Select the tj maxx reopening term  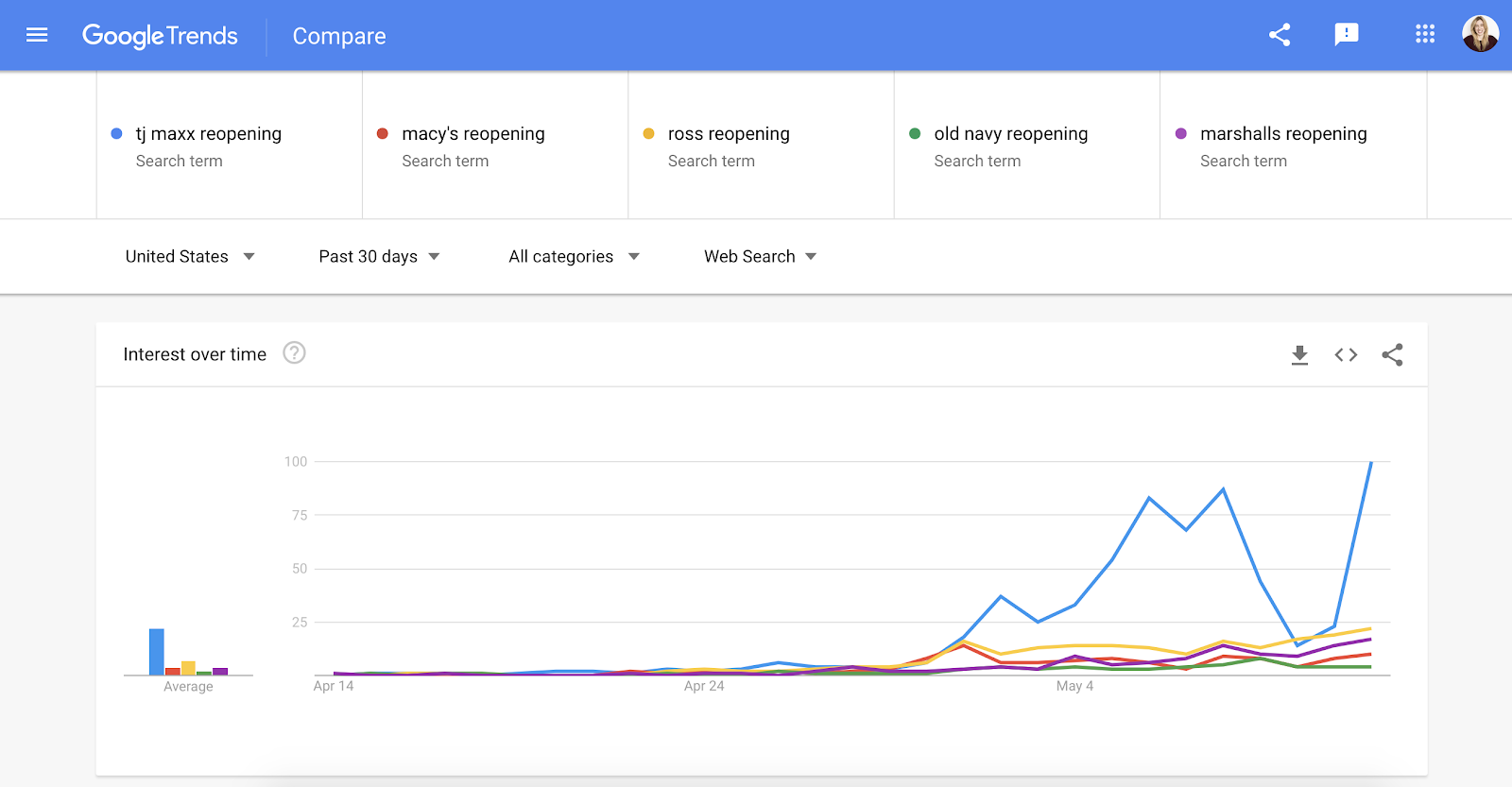click(x=209, y=134)
